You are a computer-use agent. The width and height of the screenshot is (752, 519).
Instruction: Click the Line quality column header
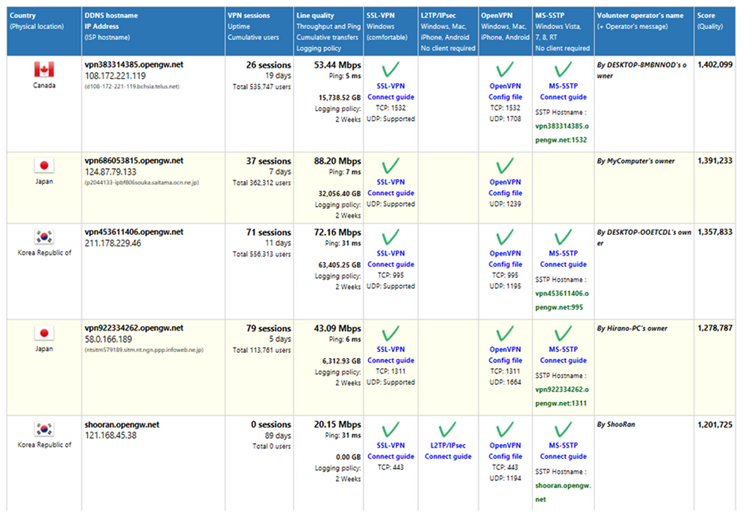[328, 31]
